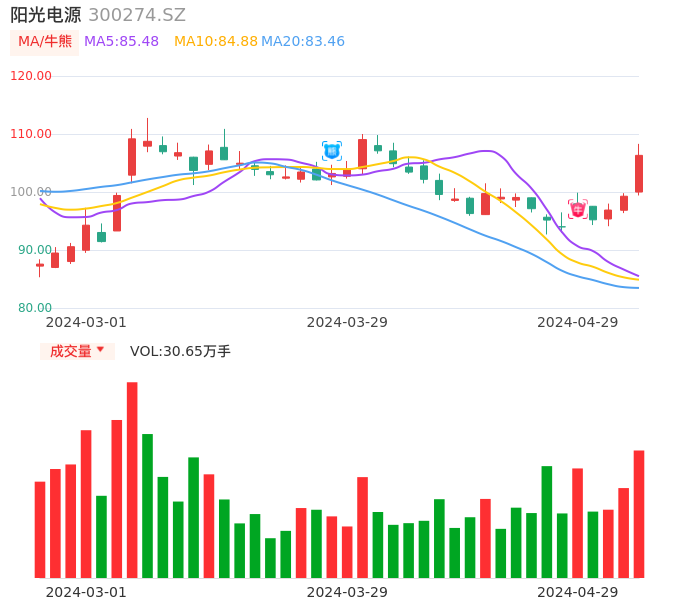Select the tallest red volume bar

click(x=132, y=480)
